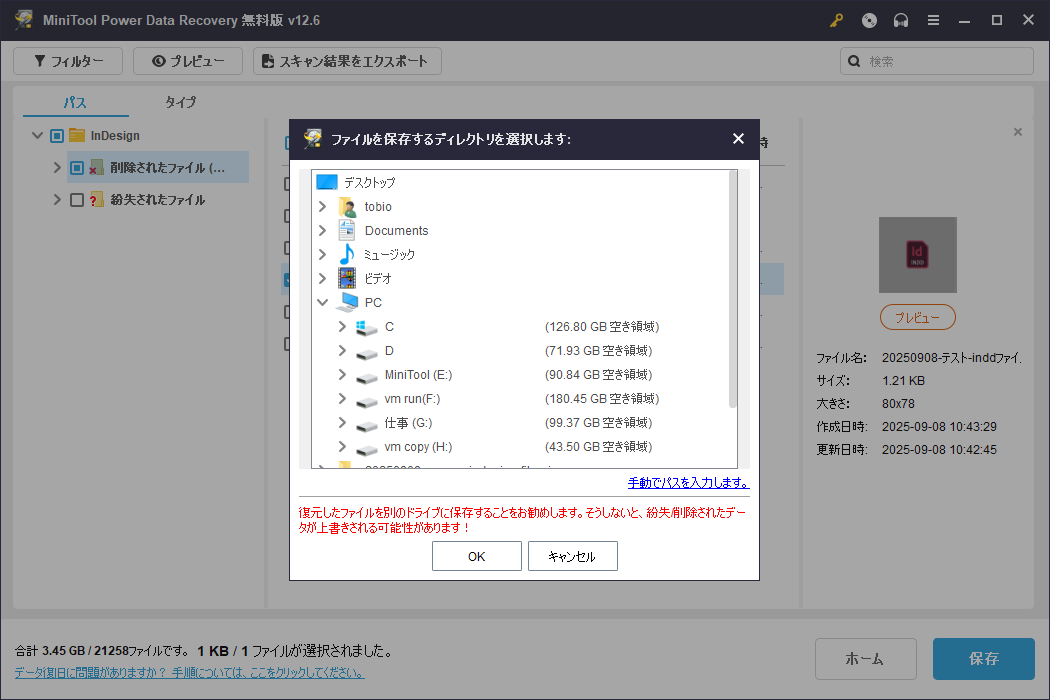Click the 手動でパスを入力します link
This screenshot has height=700, width=1050.
[x=688, y=482]
